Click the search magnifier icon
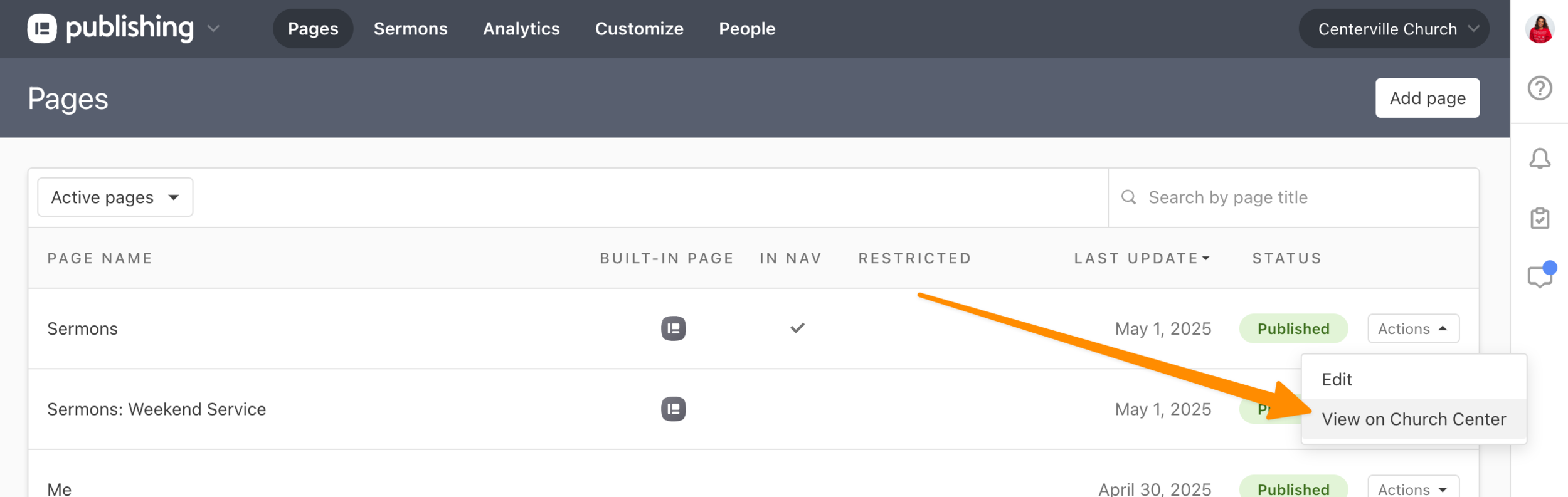The image size is (1568, 497). coord(1128,197)
